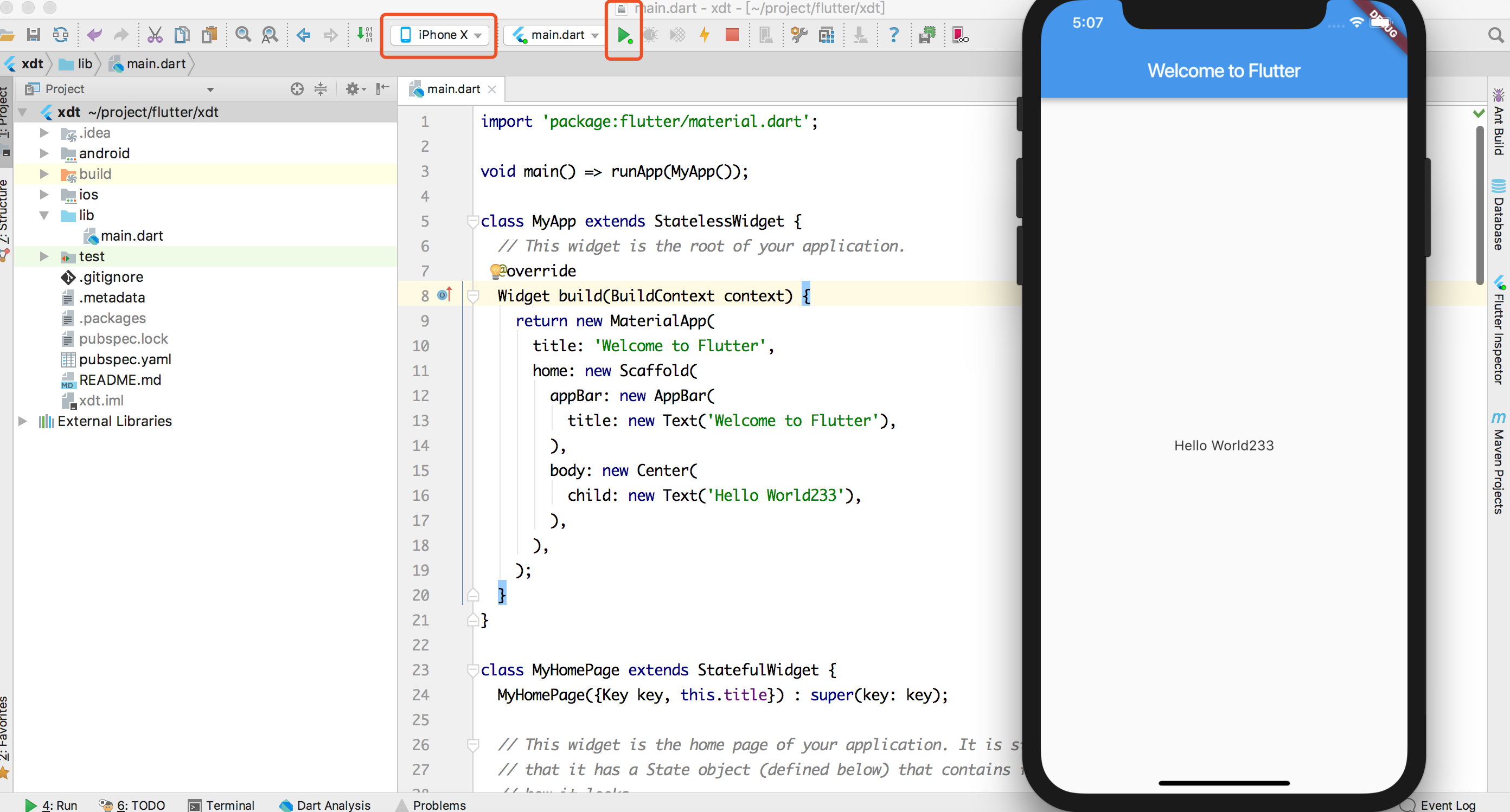Run main.dart with green play button
This screenshot has width=1510, height=812.
click(x=624, y=36)
